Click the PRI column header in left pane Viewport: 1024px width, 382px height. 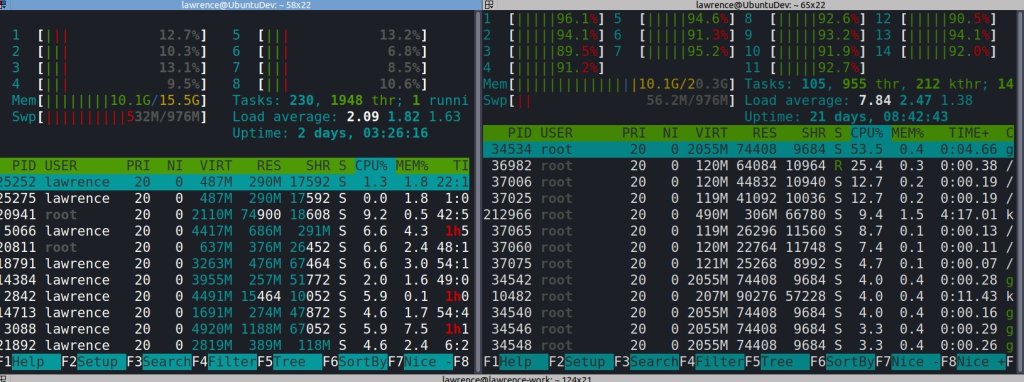138,166
